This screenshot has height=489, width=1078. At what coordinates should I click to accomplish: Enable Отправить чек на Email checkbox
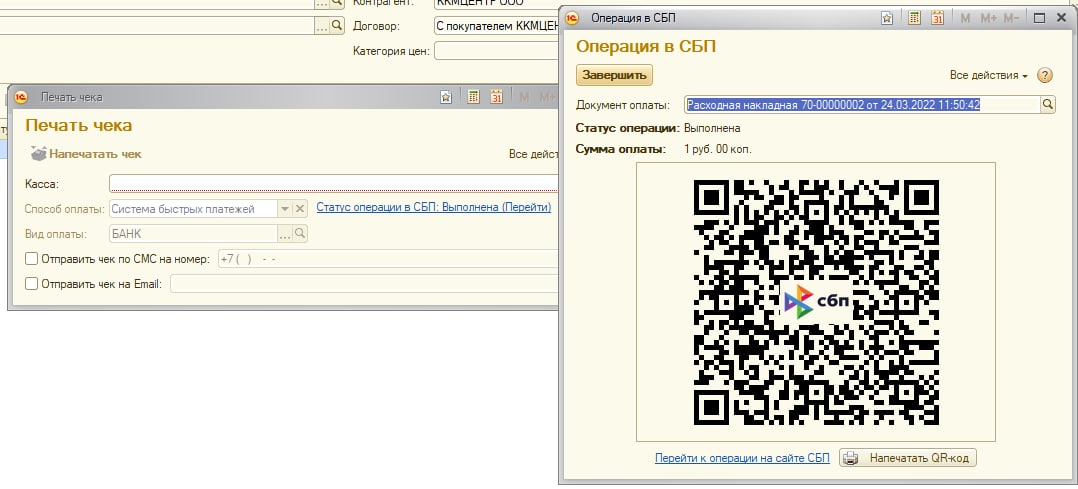click(x=32, y=283)
